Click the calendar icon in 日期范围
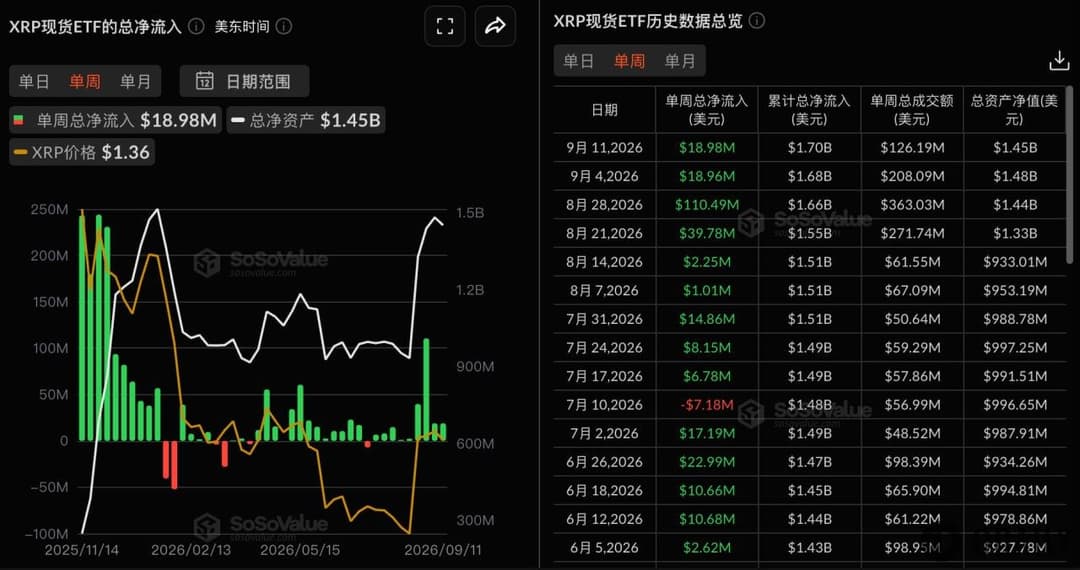Image resolution: width=1080 pixels, height=570 pixels. tap(205, 81)
